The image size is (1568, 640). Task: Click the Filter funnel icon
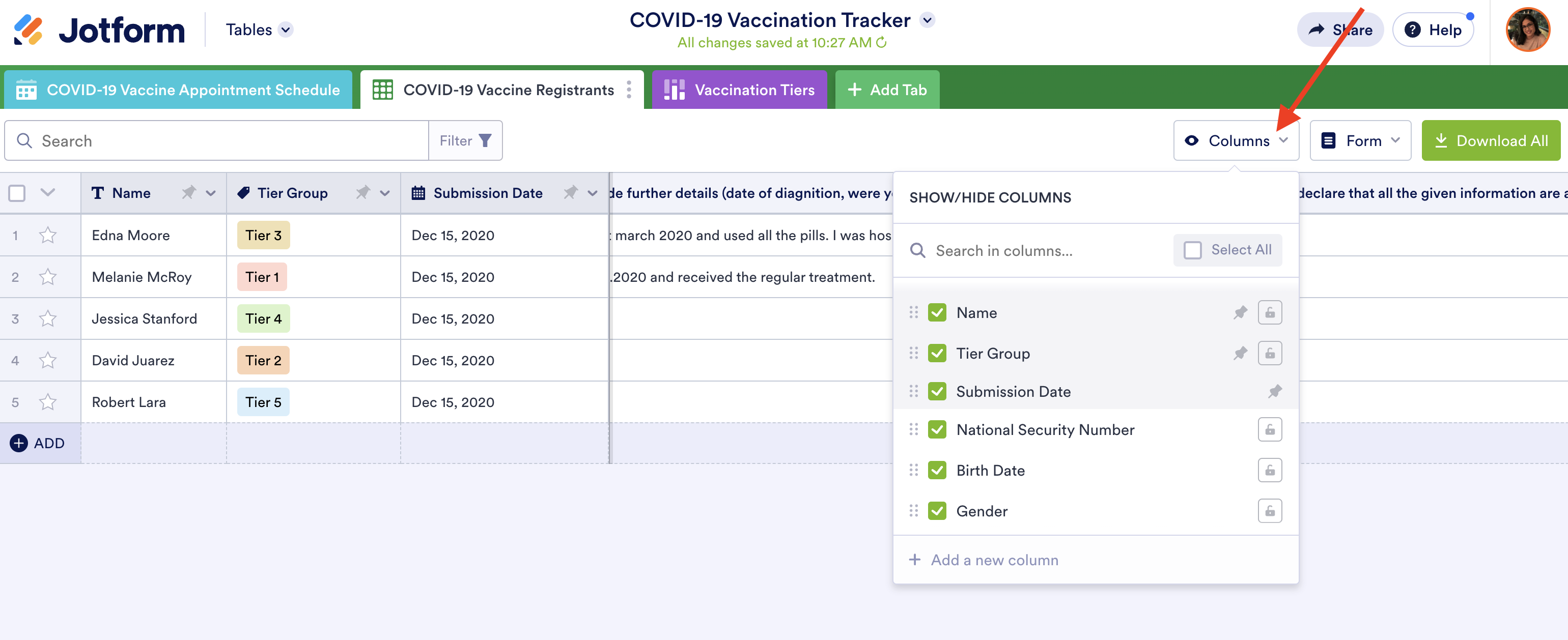[x=485, y=141]
